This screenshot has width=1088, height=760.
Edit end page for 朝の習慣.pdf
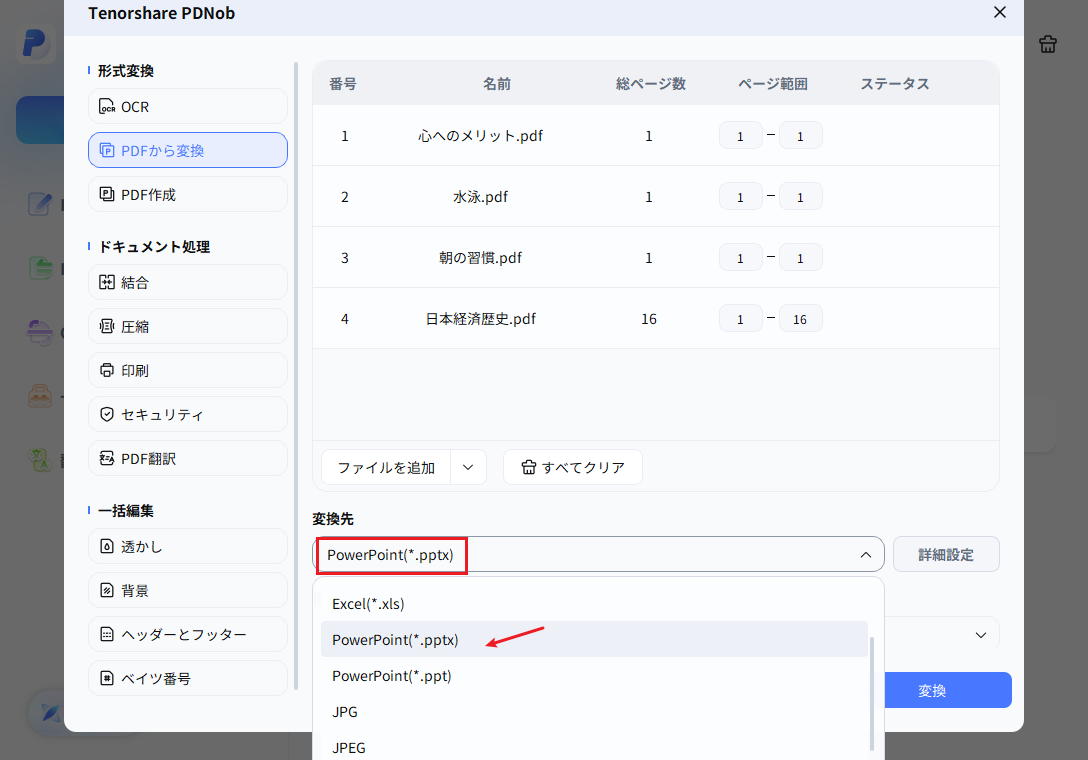point(800,257)
